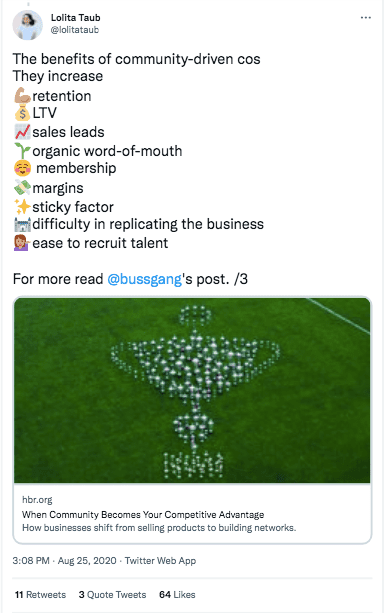Image resolution: width=386 pixels, height=613 pixels.
Task: View the 11 Retweets list
Action: click(x=40, y=595)
